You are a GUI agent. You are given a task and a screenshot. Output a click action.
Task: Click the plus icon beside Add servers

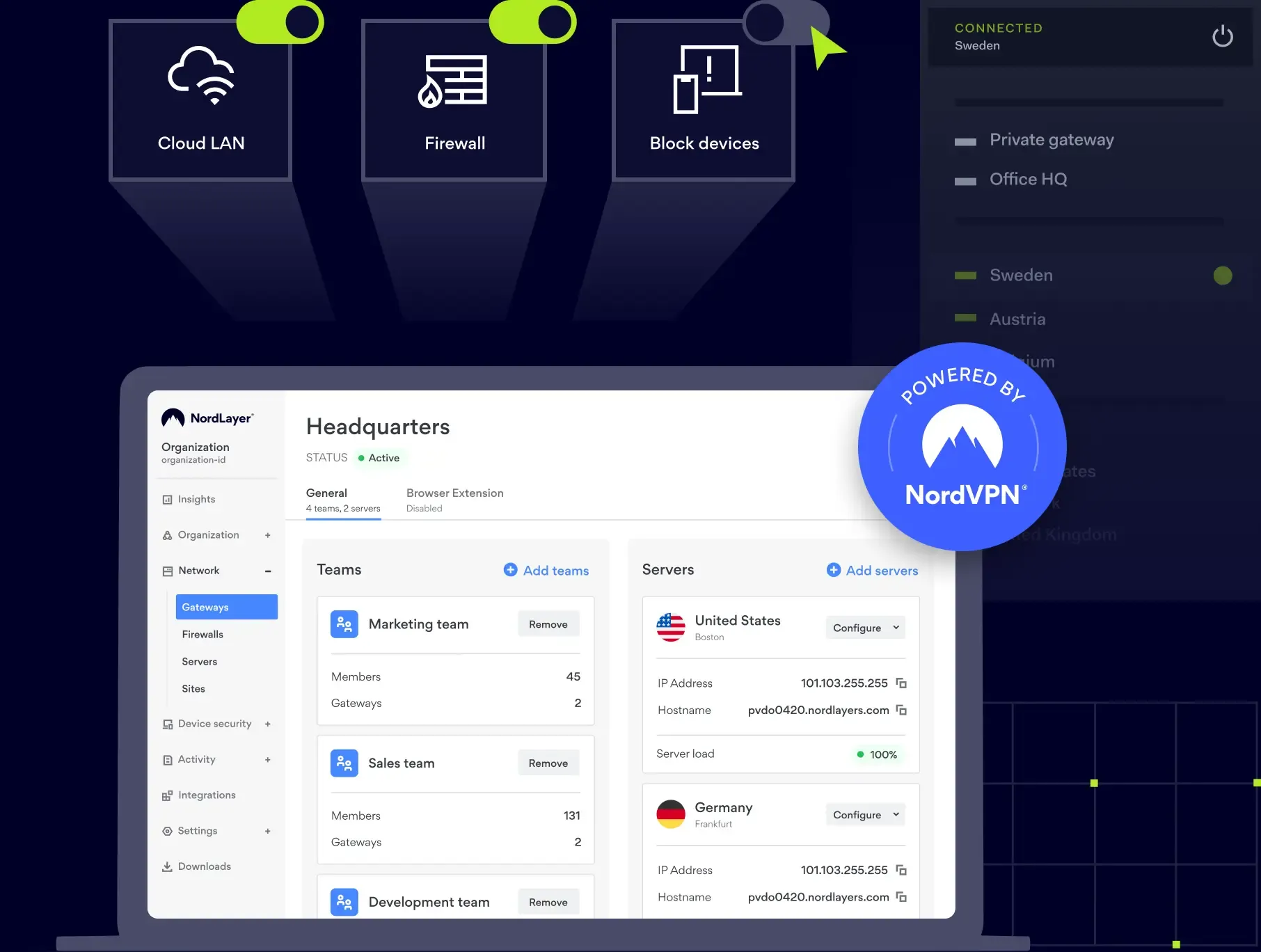pos(833,570)
